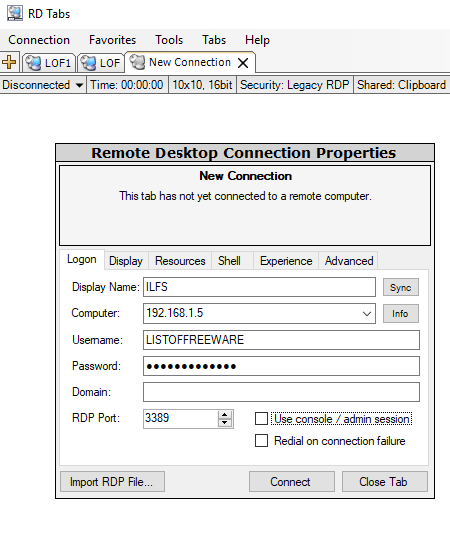Click the Time 00:00:00 status entry
450x549 pixels.
pos(127,85)
